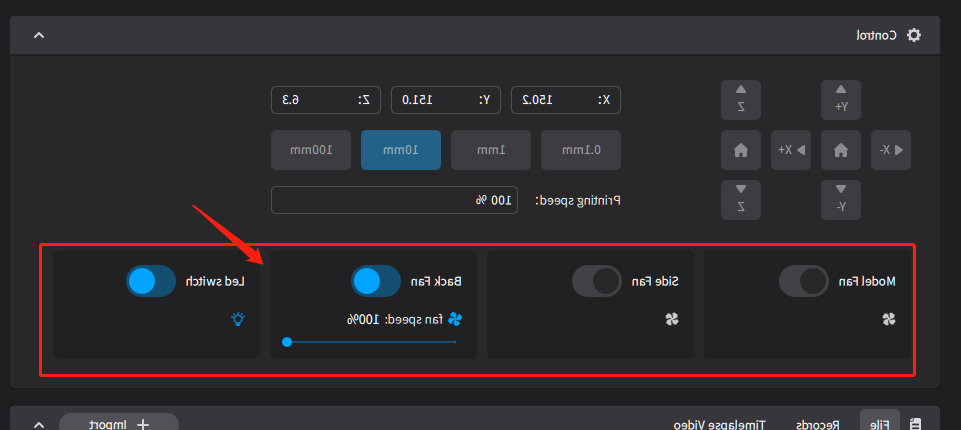Move the print head with X- button
This screenshot has width=961, height=430.
891,150
